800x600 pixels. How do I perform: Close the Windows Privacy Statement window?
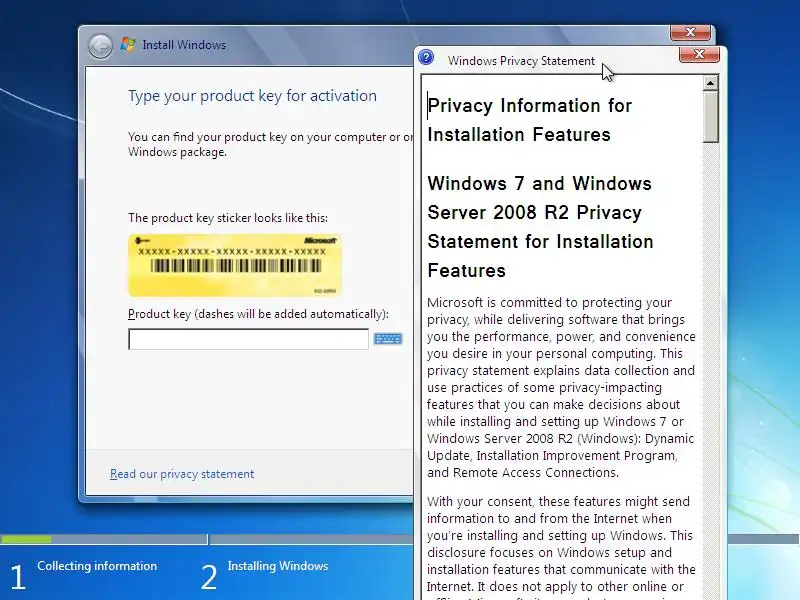coord(699,54)
